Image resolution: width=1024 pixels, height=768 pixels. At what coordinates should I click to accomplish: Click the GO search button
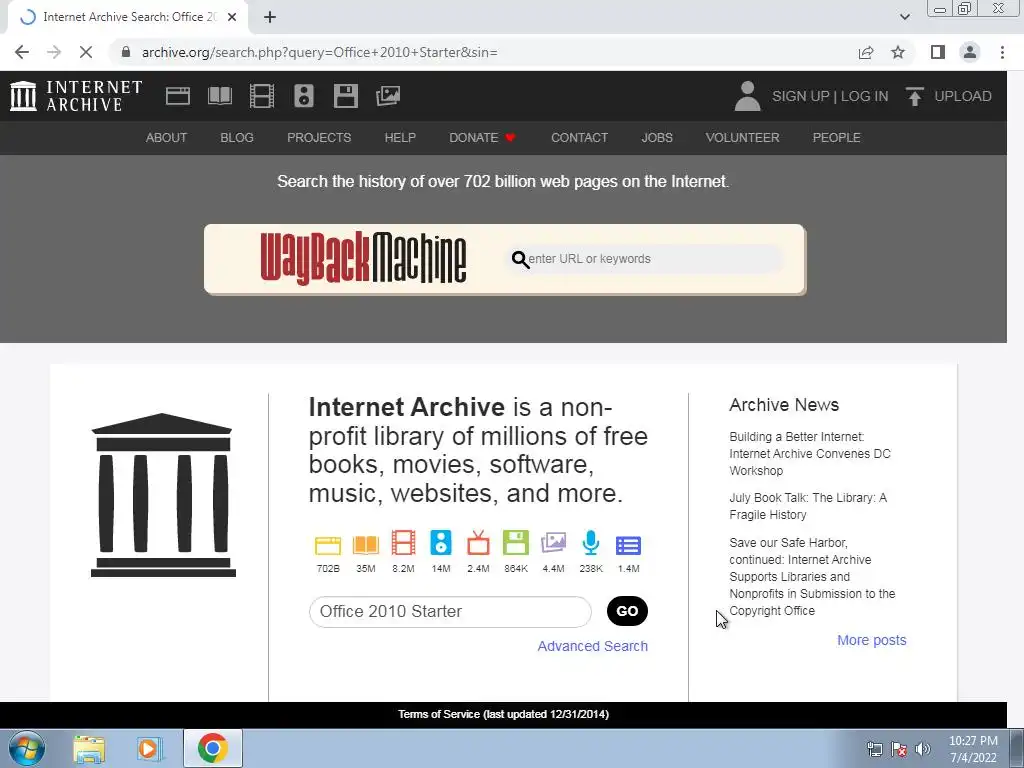(627, 611)
